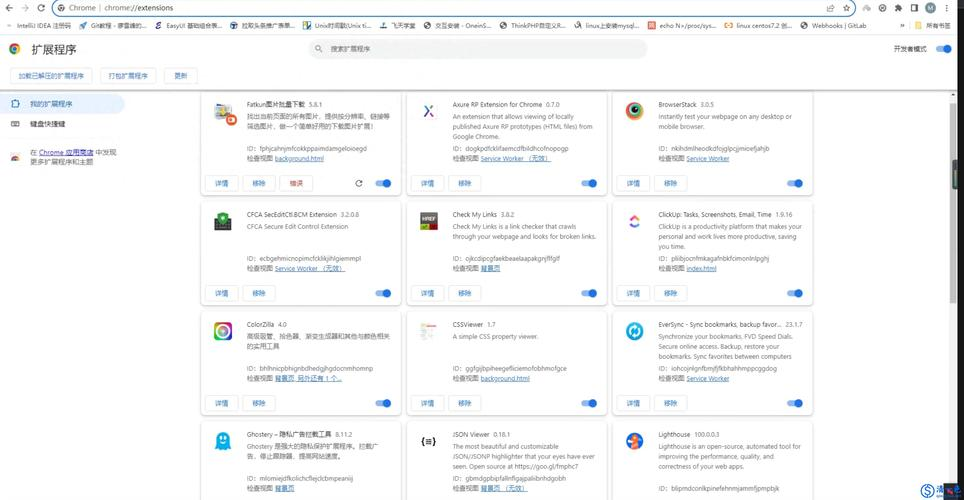
Task: Click the EverSync sync icon
Action: [634, 331]
